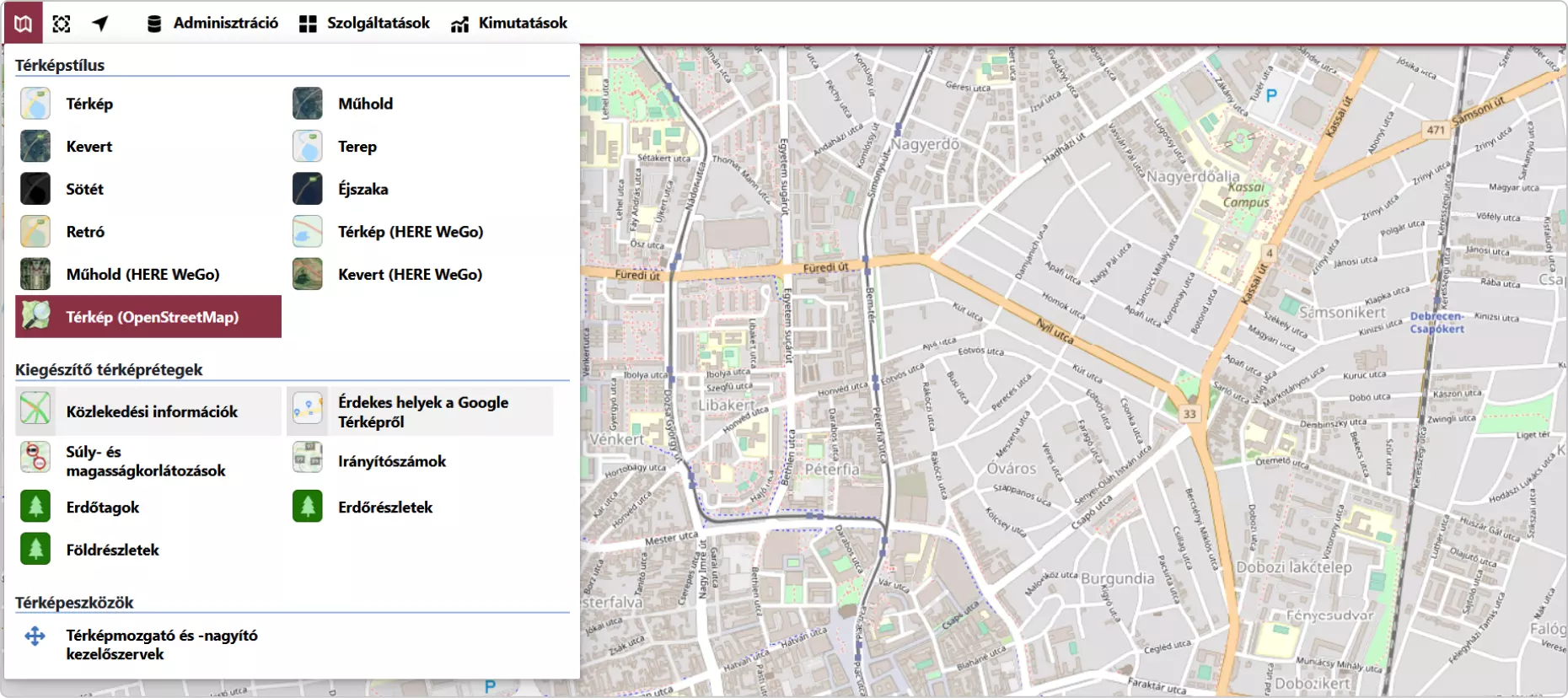1568x698 pixels.
Task: Click the Műhold (HERE WeGo) label
Action: (x=142, y=274)
